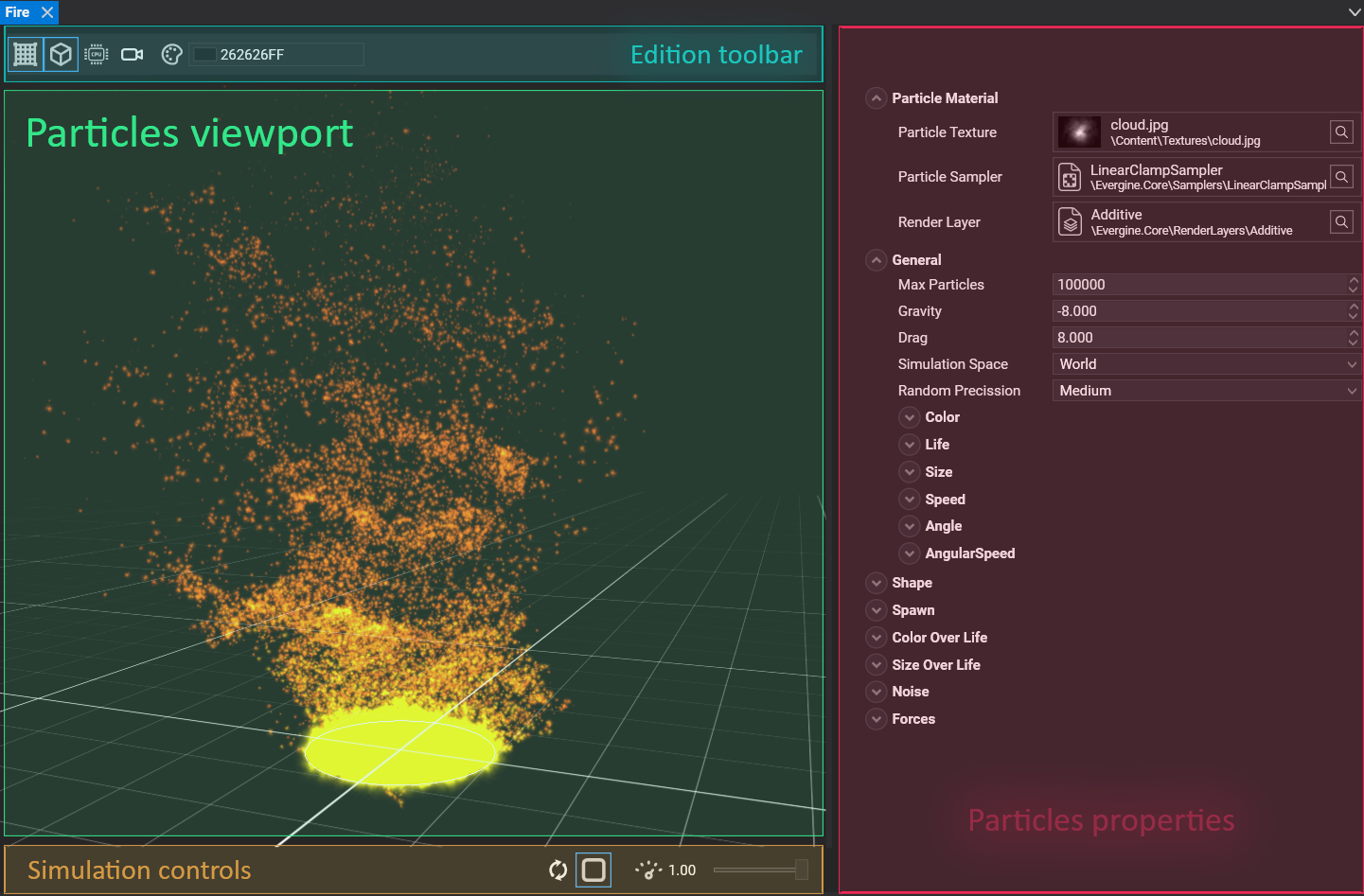Switch to the Fire tab
This screenshot has height=896, width=1364.
coord(18,12)
